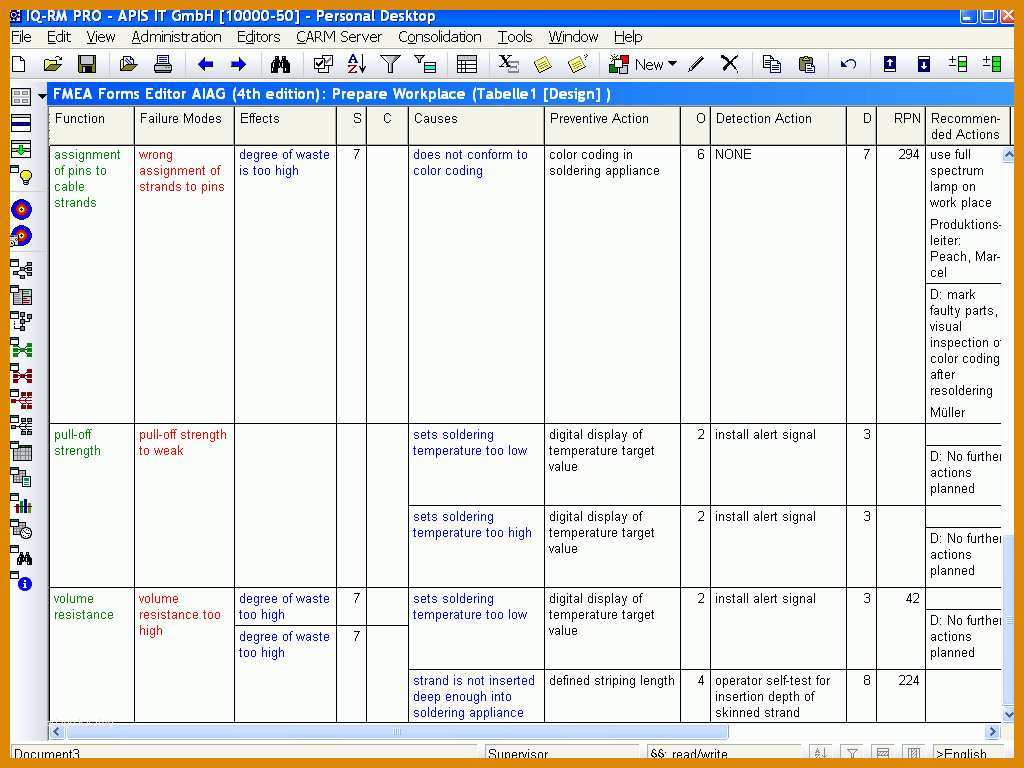Click the blue info icon in sidebar
The image size is (1024, 768).
pyautogui.click(x=24, y=583)
